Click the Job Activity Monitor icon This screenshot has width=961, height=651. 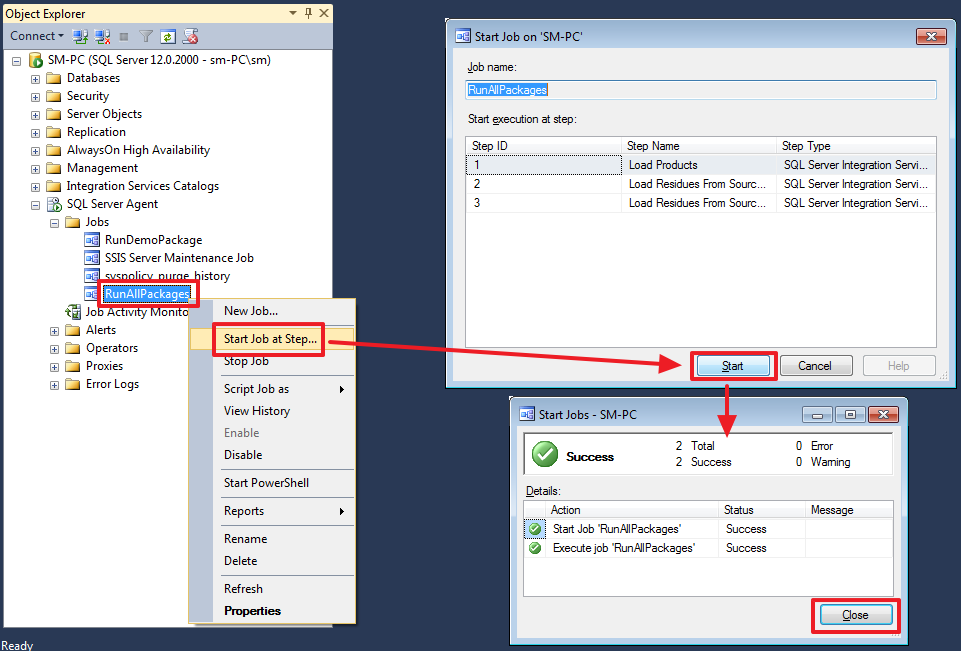[74, 312]
